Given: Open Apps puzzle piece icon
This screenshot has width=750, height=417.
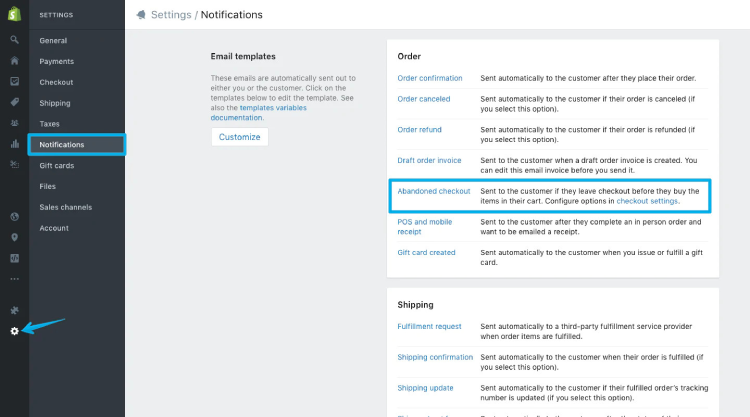Looking at the screenshot, I should click(x=14, y=310).
